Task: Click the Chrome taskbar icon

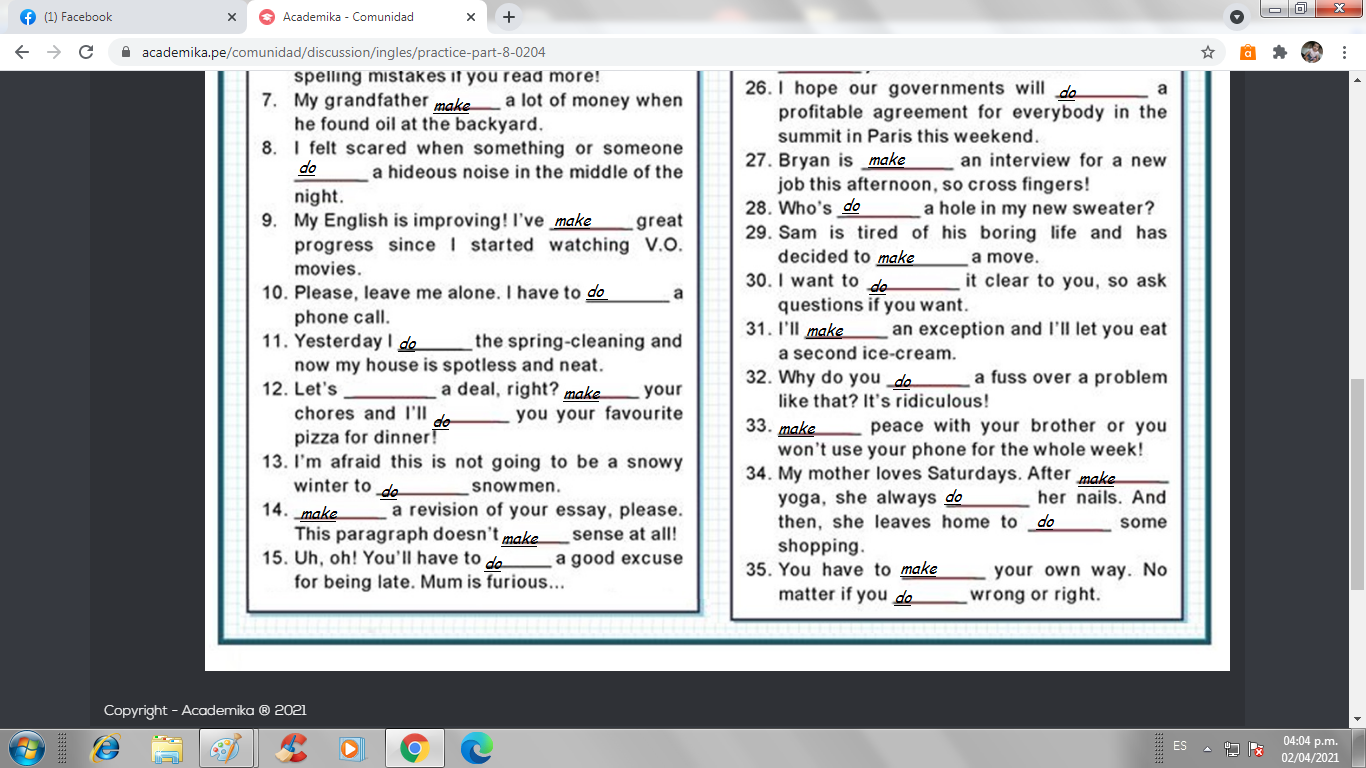Action: 414,748
